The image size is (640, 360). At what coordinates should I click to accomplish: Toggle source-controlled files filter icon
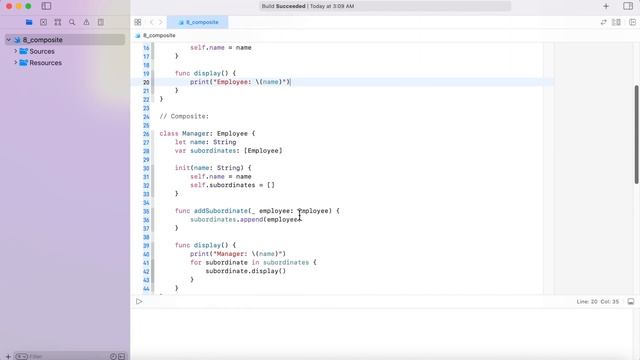(x=121, y=356)
